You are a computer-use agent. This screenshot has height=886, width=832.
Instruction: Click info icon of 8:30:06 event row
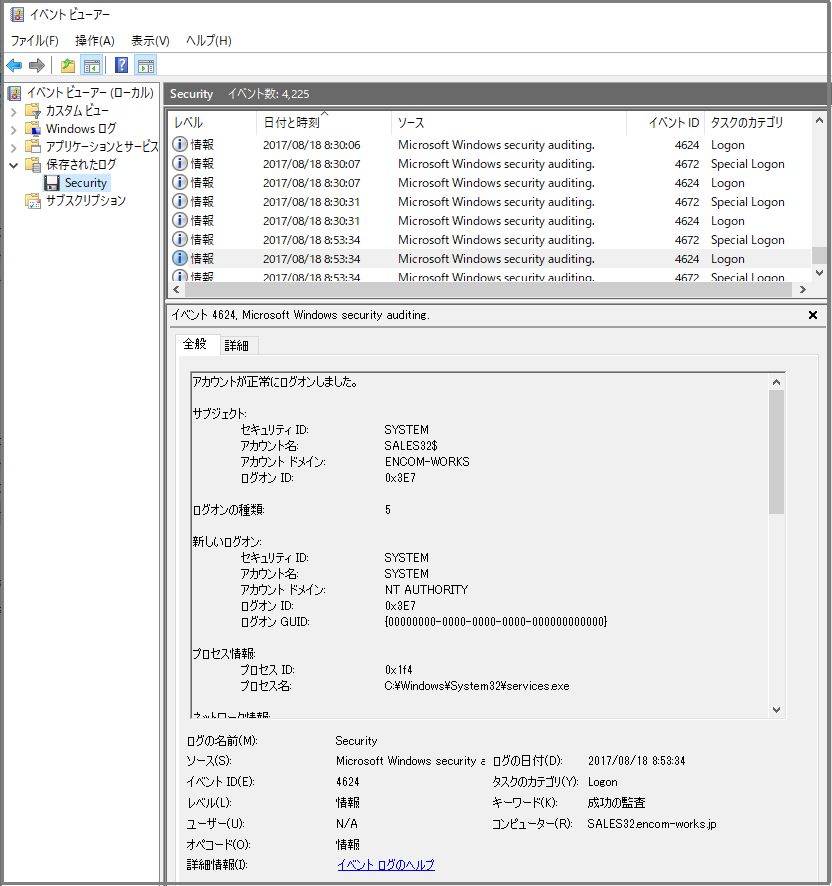click(x=180, y=145)
